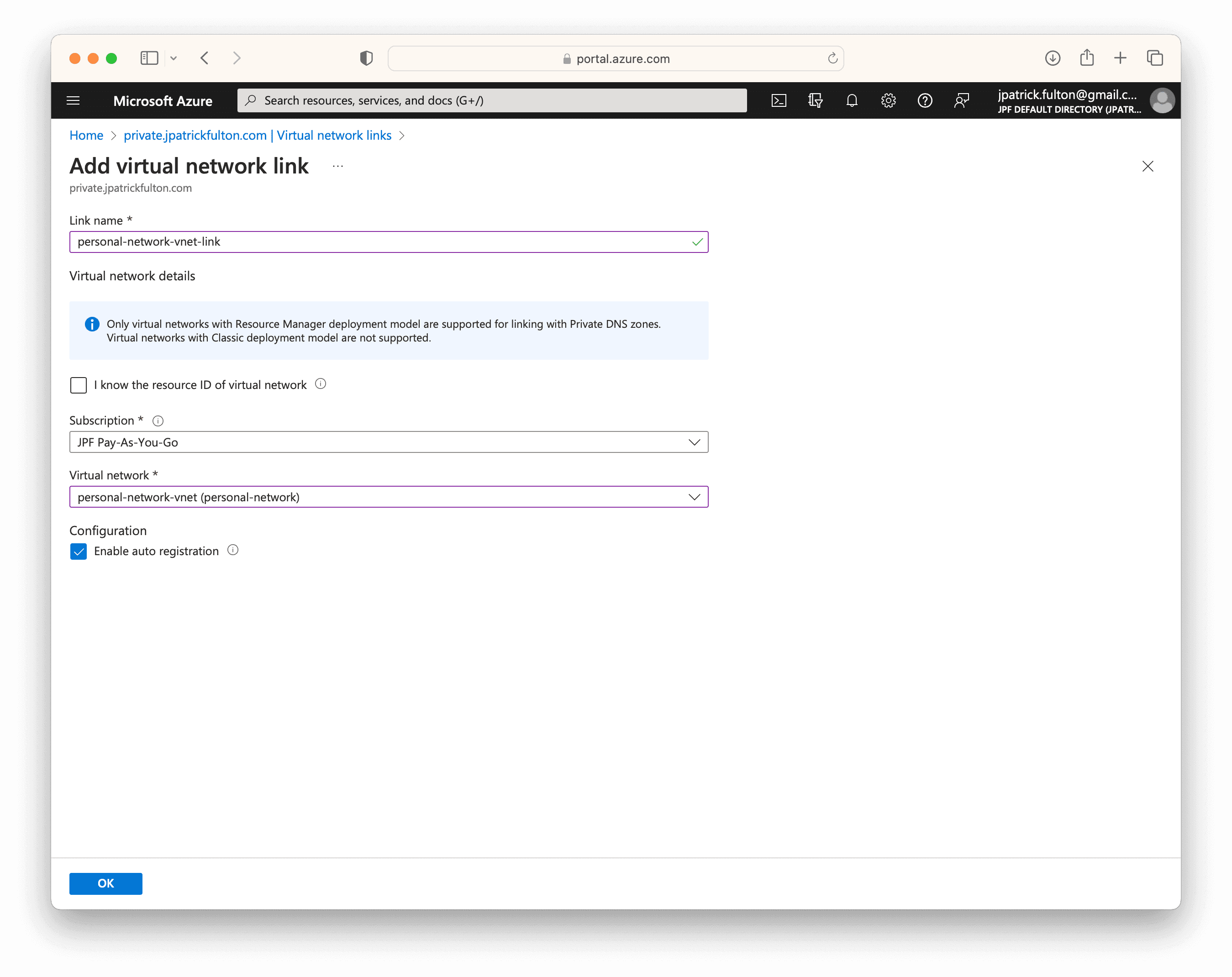Image resolution: width=1232 pixels, height=977 pixels.
Task: Close the Add virtual network link pane
Action: 1148,166
